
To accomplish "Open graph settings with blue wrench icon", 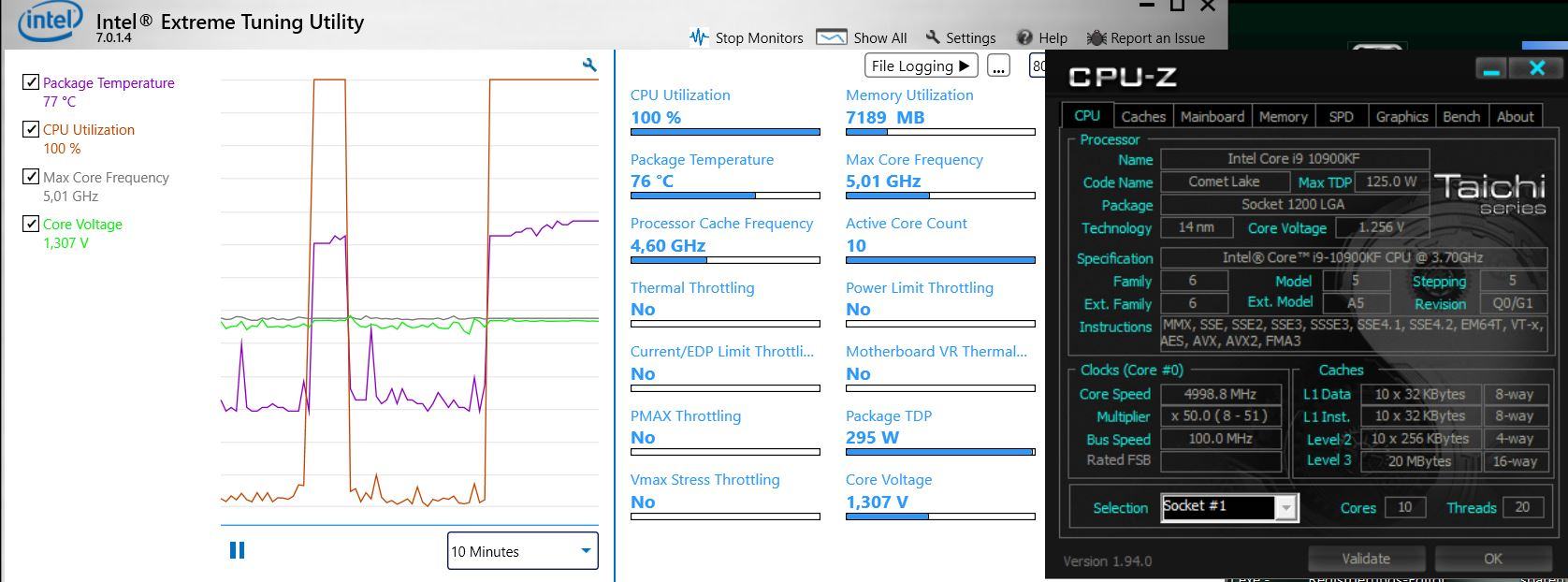I will (589, 65).
